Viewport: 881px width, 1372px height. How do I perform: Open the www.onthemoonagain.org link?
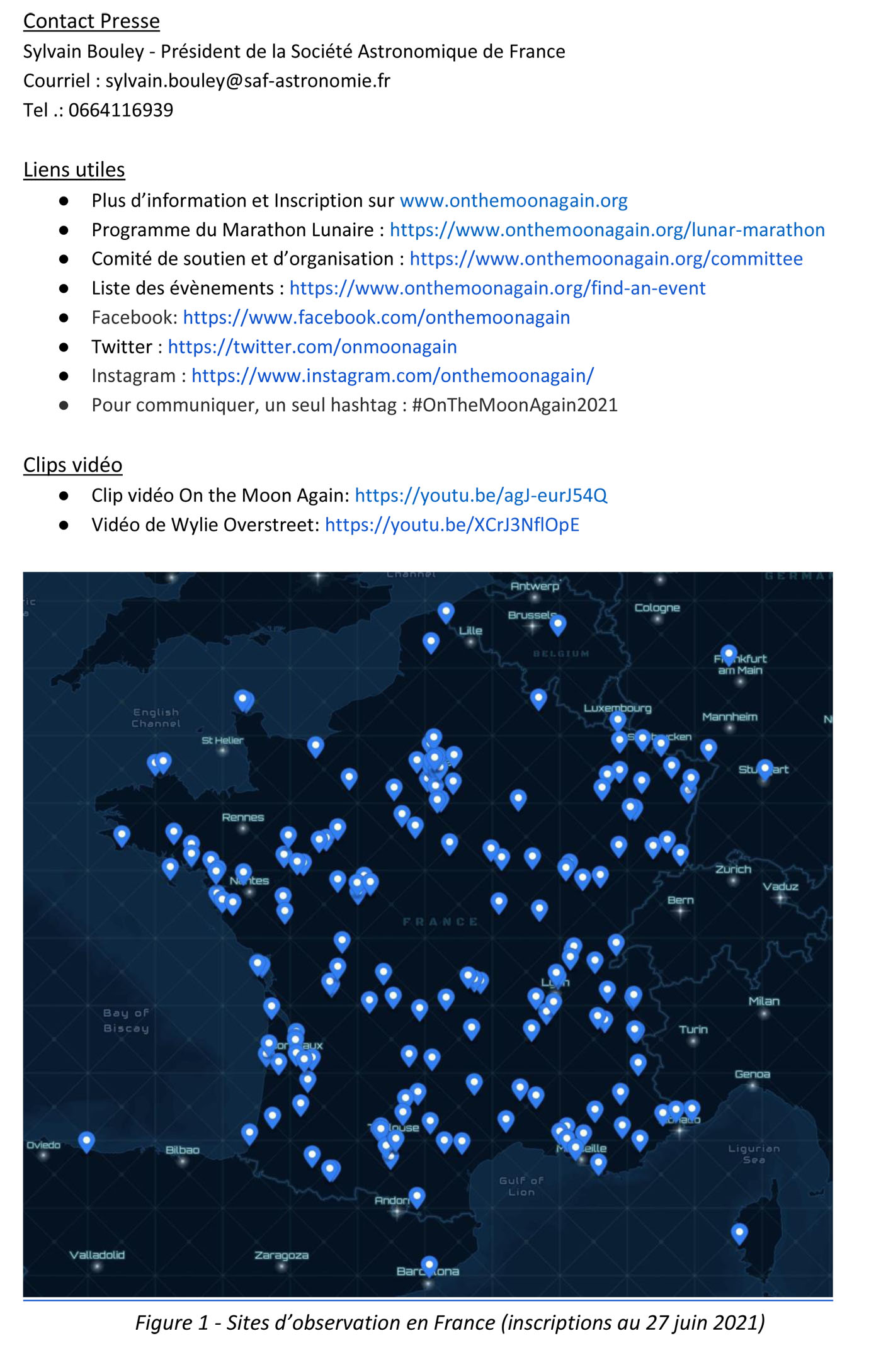tap(513, 200)
